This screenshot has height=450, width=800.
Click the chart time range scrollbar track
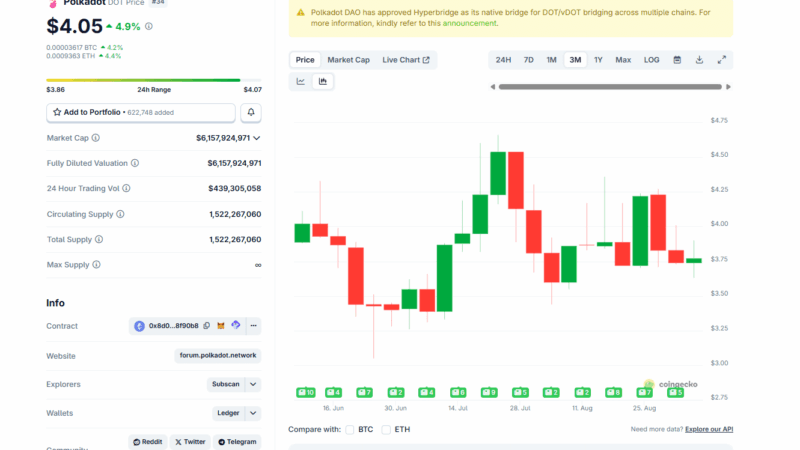(610, 87)
